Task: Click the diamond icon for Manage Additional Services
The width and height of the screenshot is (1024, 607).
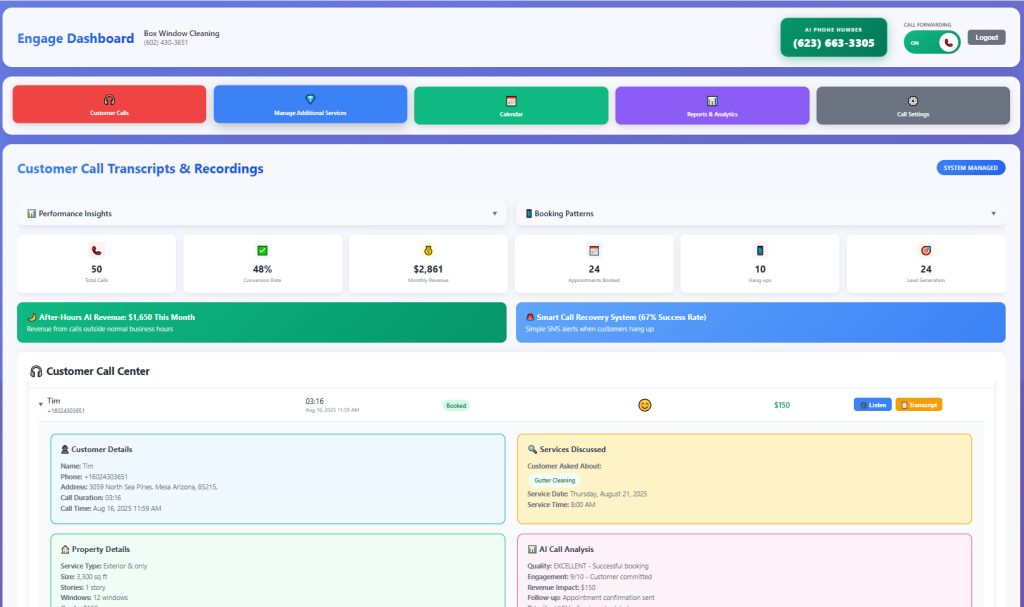Action: tap(310, 99)
